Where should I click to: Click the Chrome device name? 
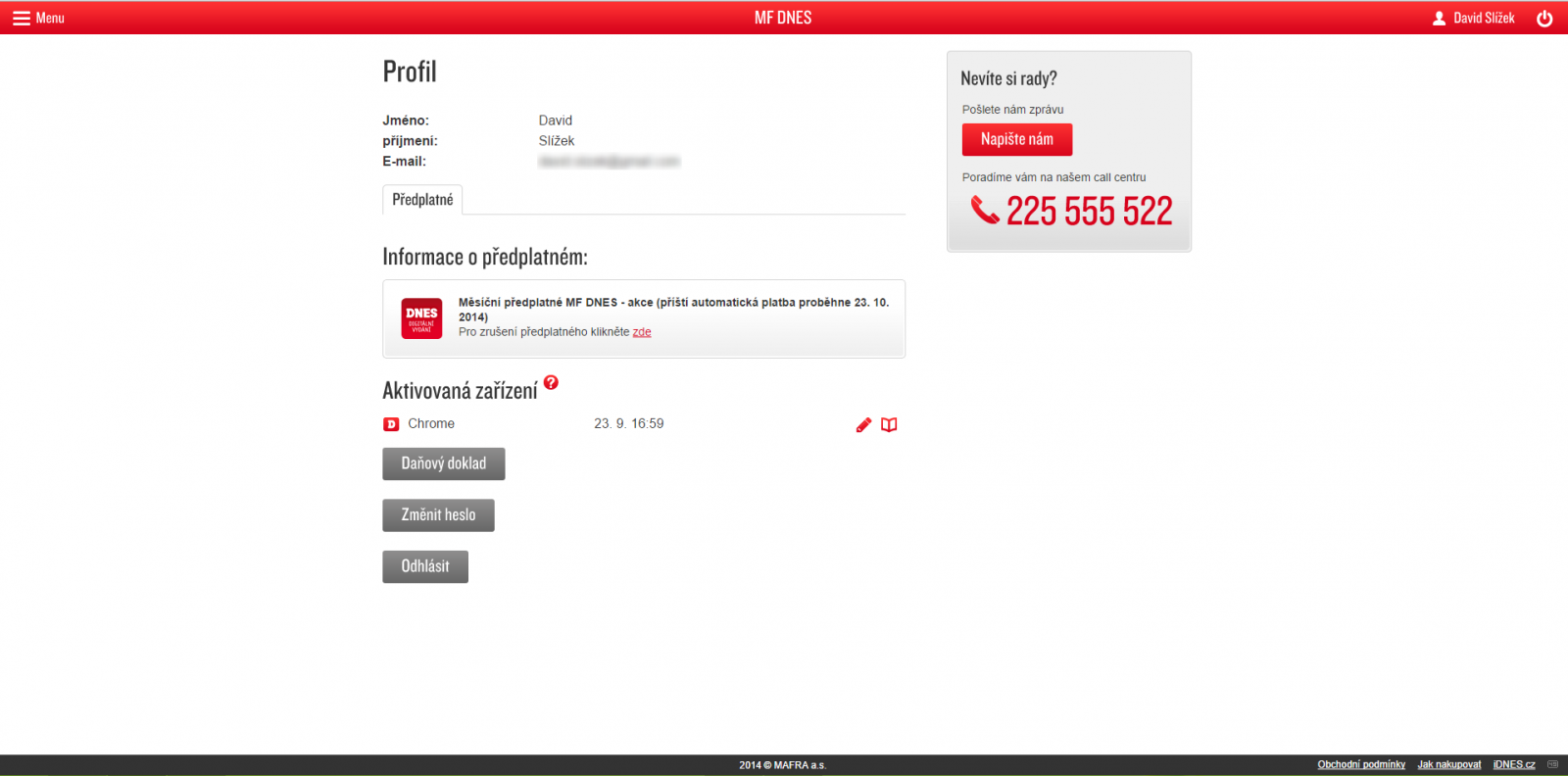[x=431, y=424]
